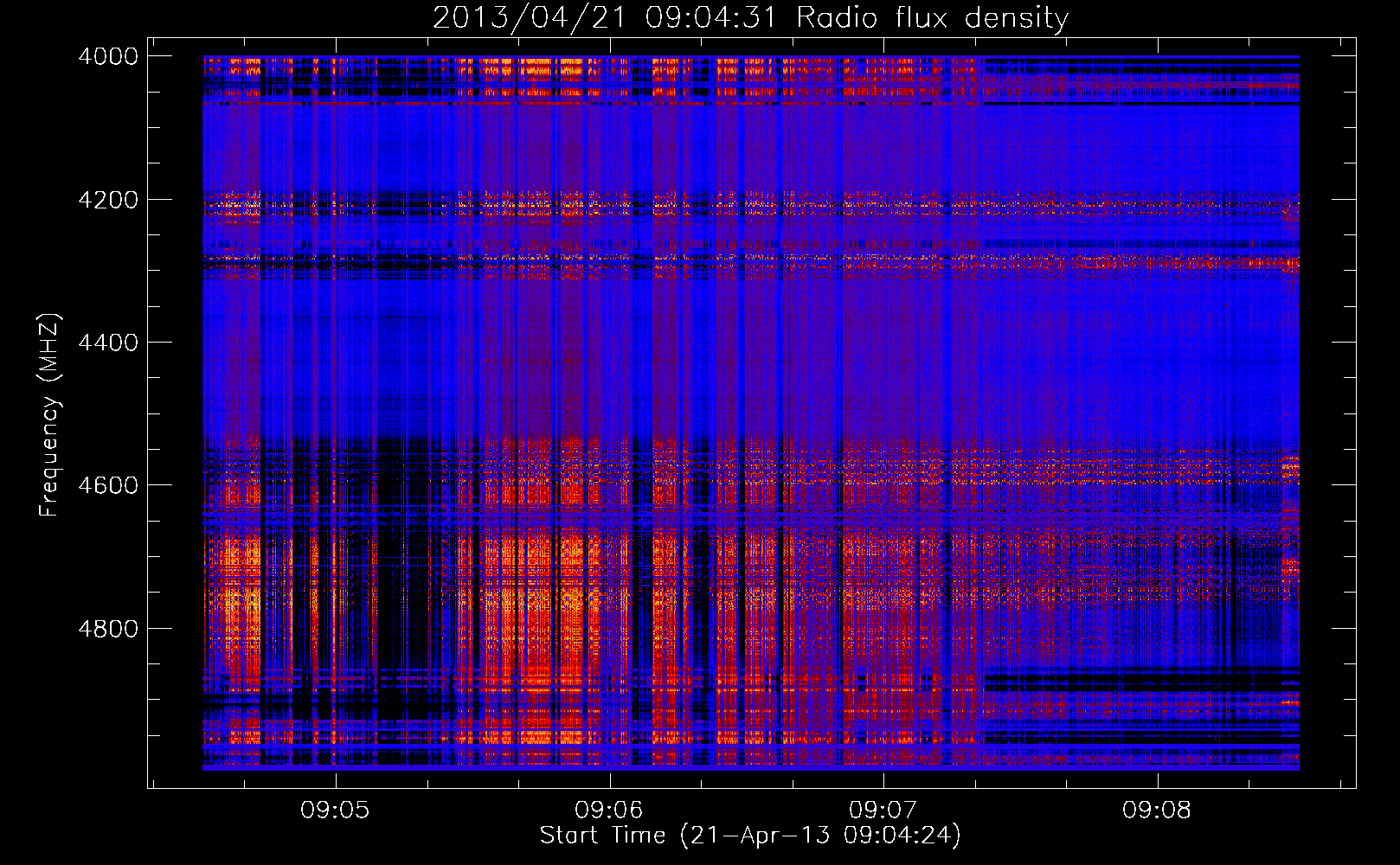Click the plot title "2013/04/21 09:04:31 Radio flux density"
The image size is (1400, 865).
coord(750,17)
